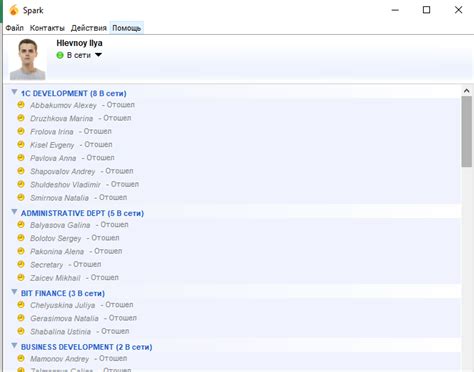Select contact Shapovalov Andrey
Screen dimensions: 474x372
click(63, 171)
